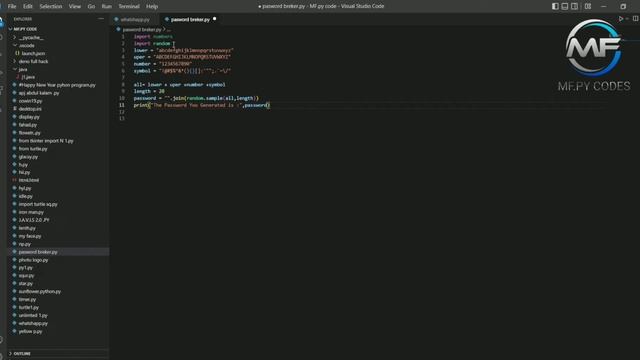Open lenth.py file

pyautogui.click(x=27, y=228)
